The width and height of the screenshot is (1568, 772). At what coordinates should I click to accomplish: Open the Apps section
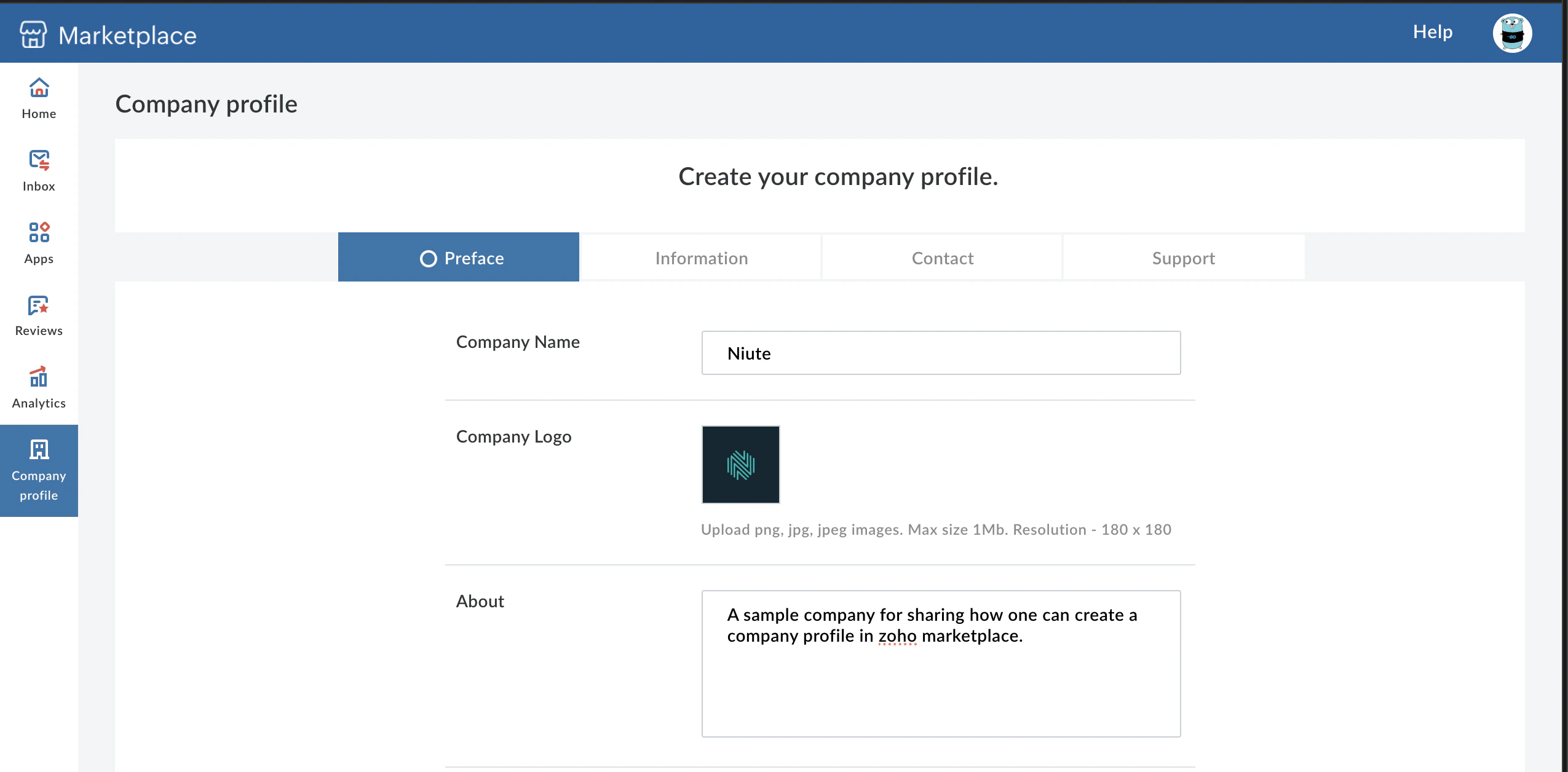tap(38, 242)
